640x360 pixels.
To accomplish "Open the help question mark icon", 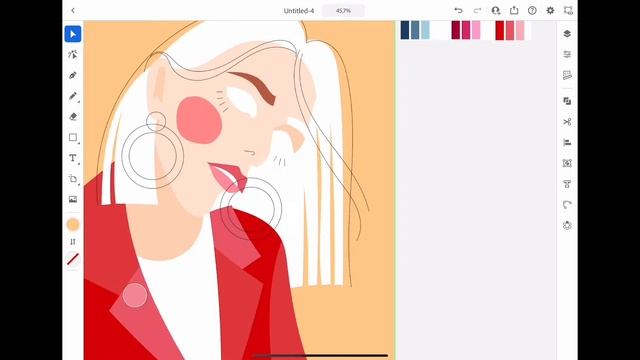I will coord(532,11).
